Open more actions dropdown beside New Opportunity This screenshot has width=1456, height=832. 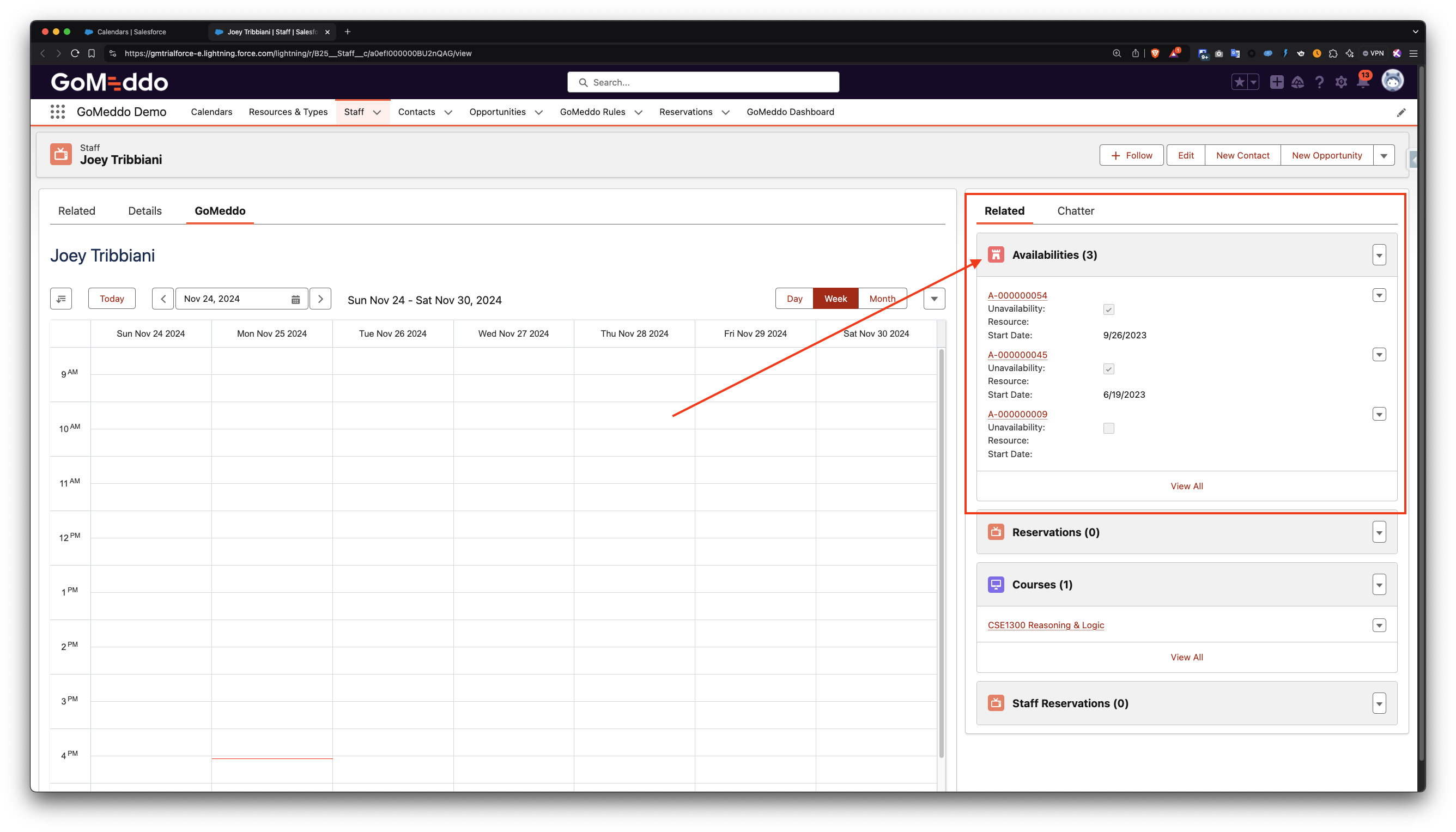coord(1384,155)
